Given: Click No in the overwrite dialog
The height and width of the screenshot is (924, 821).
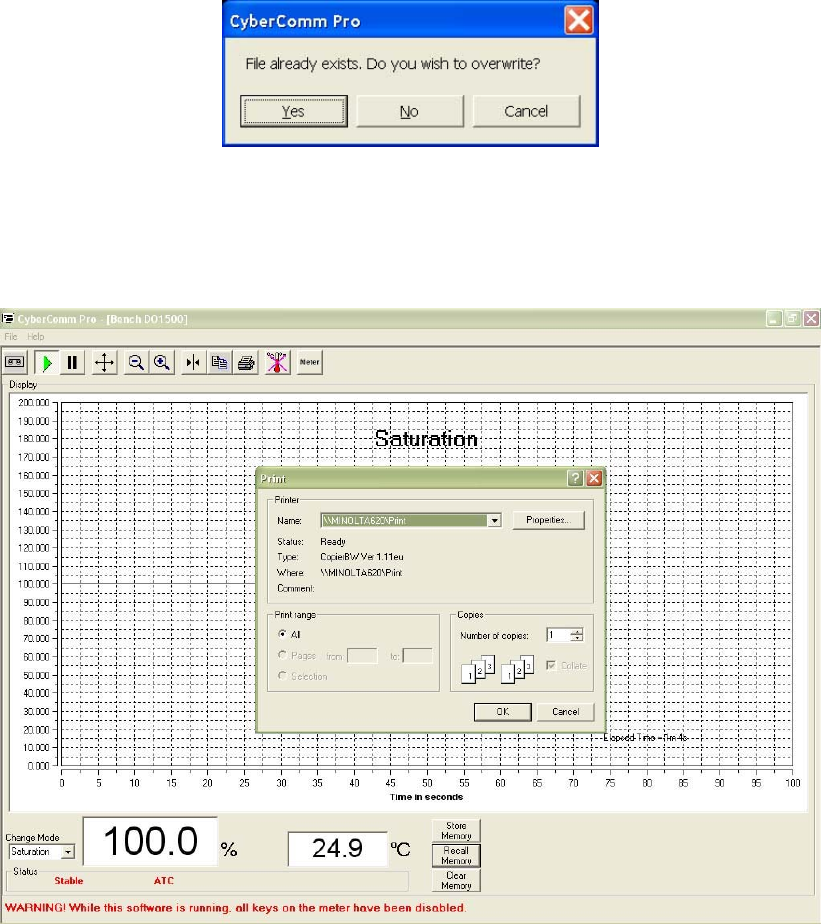Looking at the screenshot, I should tap(410, 111).
